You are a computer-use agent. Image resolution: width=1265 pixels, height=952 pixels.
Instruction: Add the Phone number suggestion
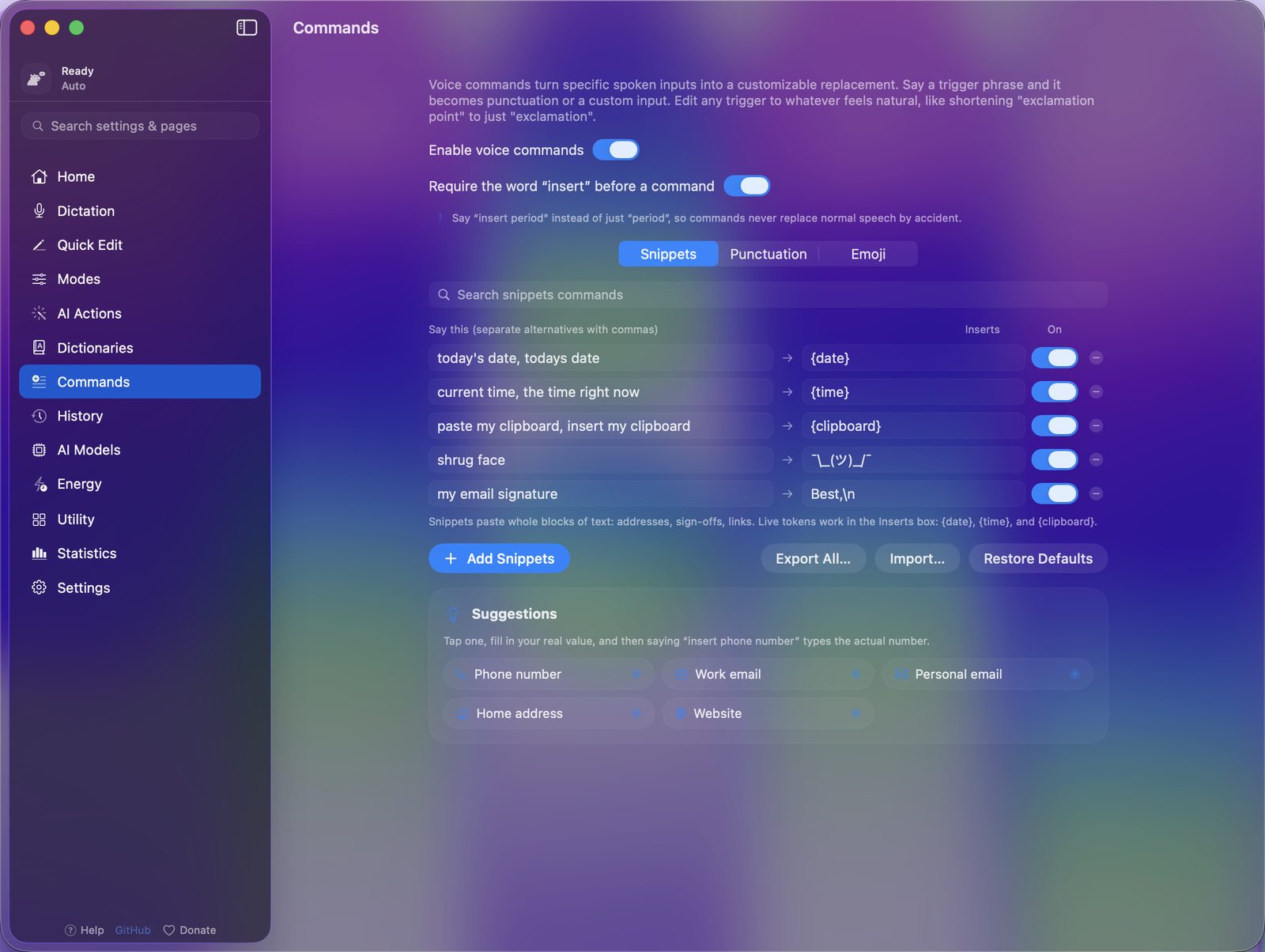[x=549, y=674]
